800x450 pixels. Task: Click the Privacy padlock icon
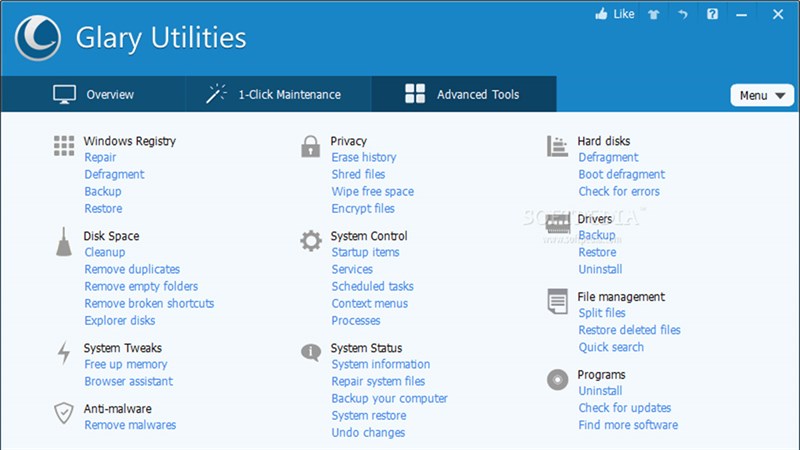[311, 146]
